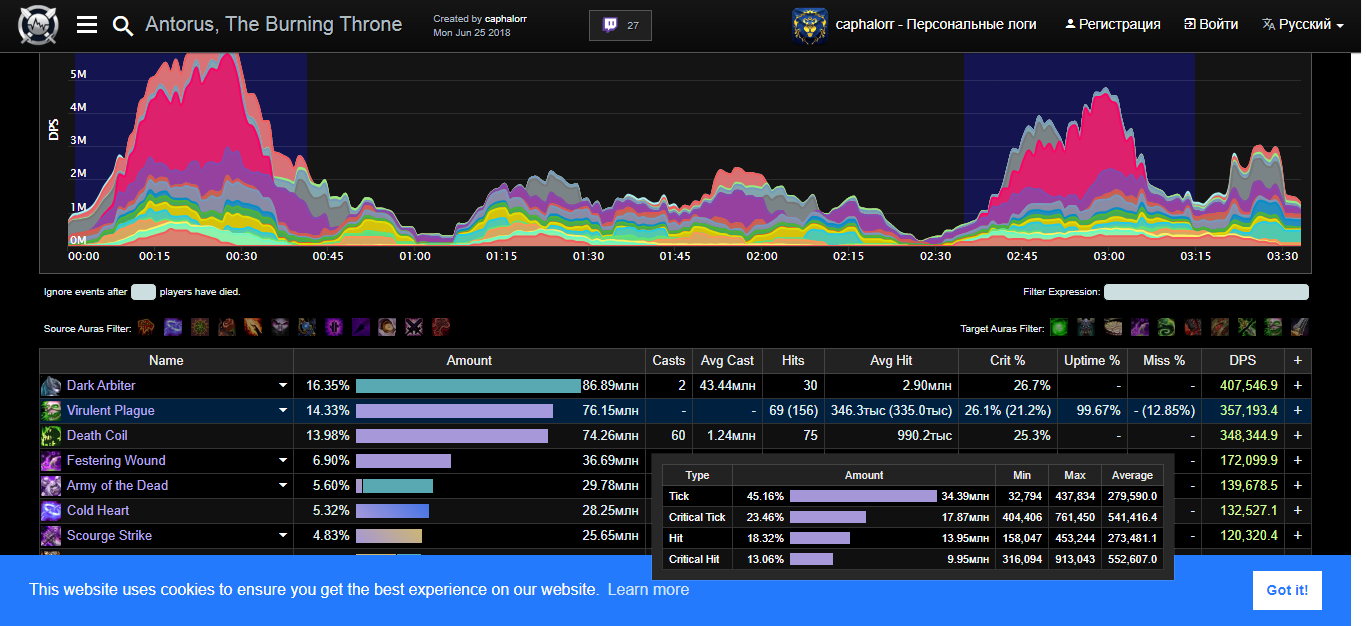
Task: Click the first Source Auras Filter icon
Action: pos(147,327)
